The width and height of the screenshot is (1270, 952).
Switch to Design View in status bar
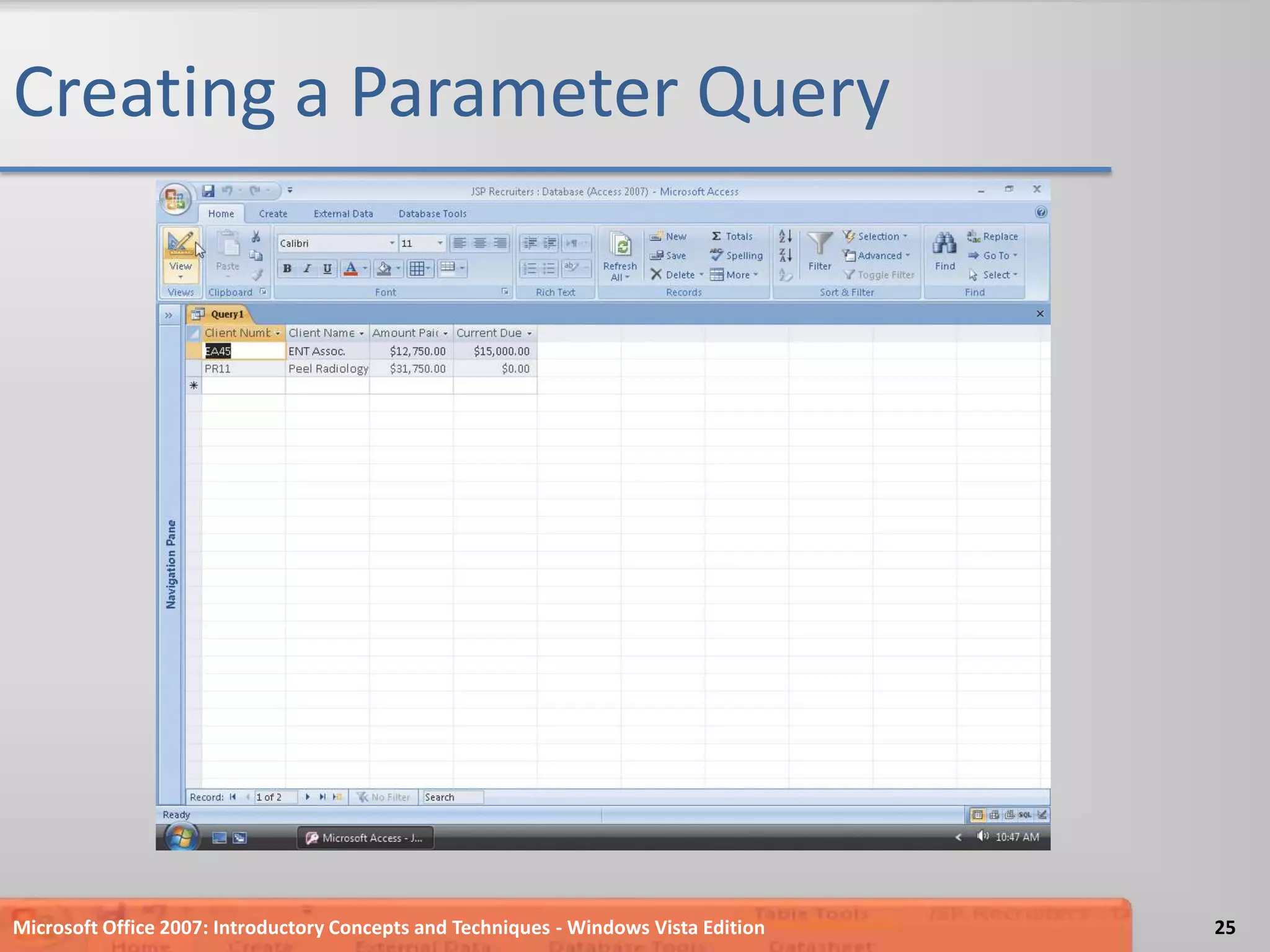point(1042,815)
